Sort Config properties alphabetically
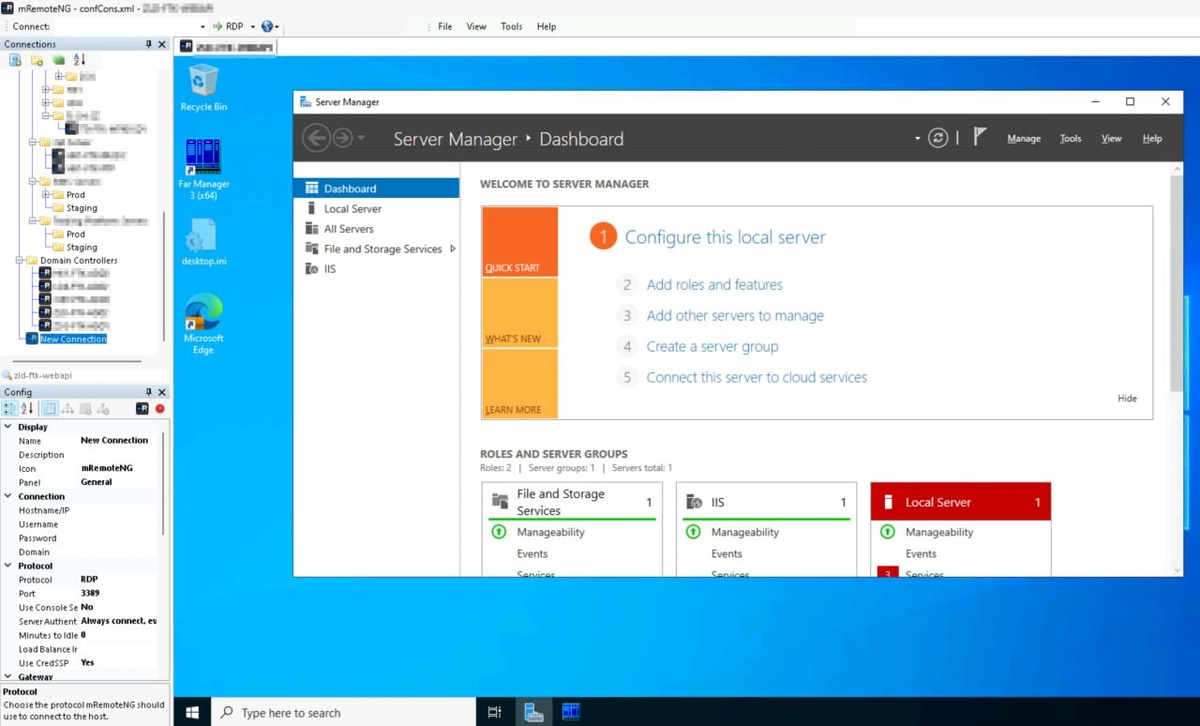 (28, 408)
